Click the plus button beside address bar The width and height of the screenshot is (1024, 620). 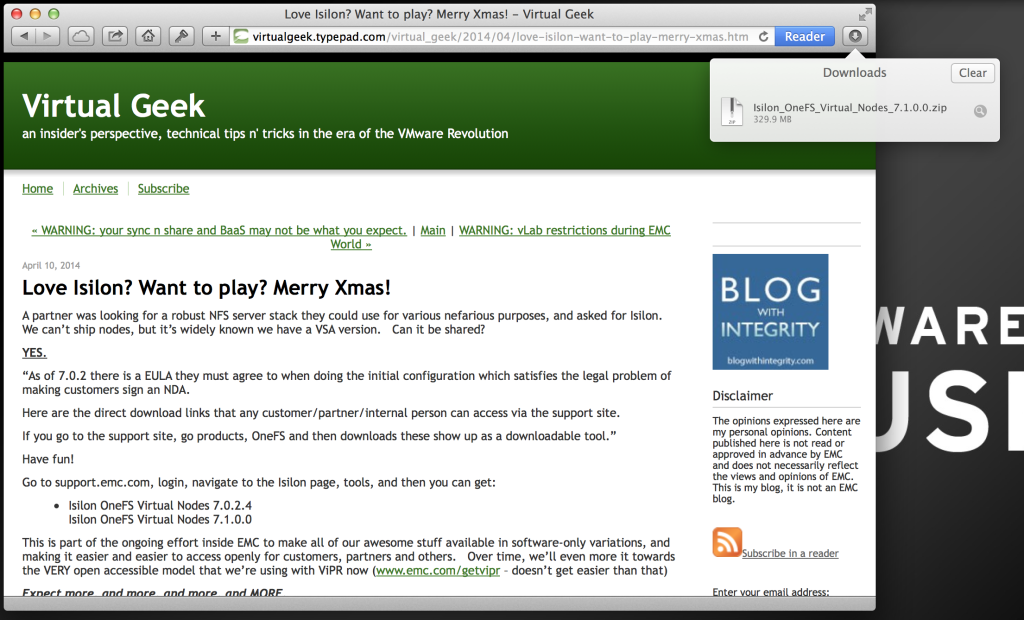(x=215, y=37)
